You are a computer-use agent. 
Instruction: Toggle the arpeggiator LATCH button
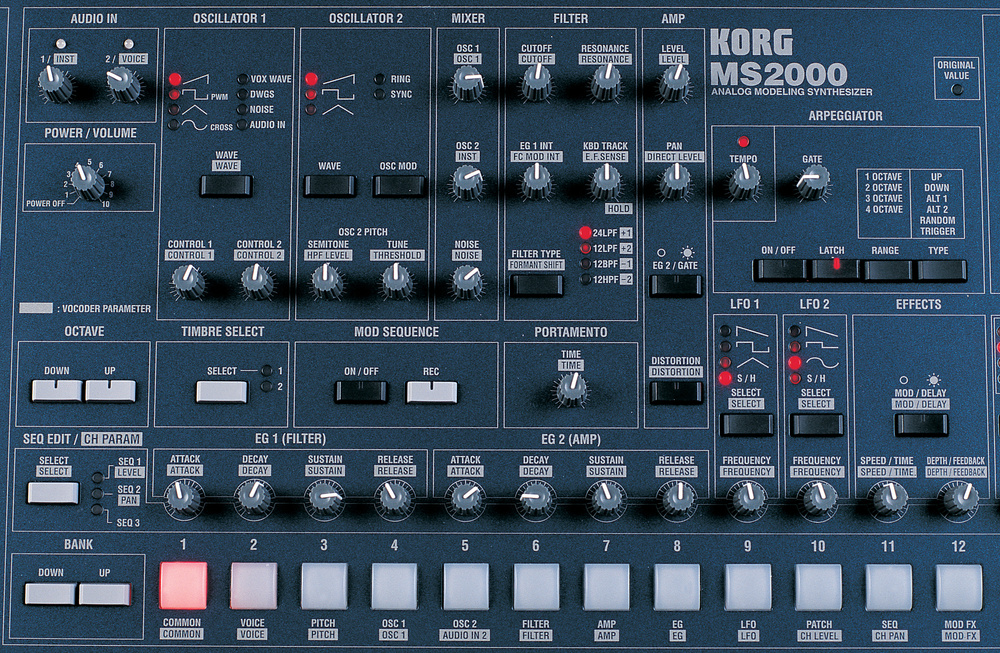(x=833, y=270)
